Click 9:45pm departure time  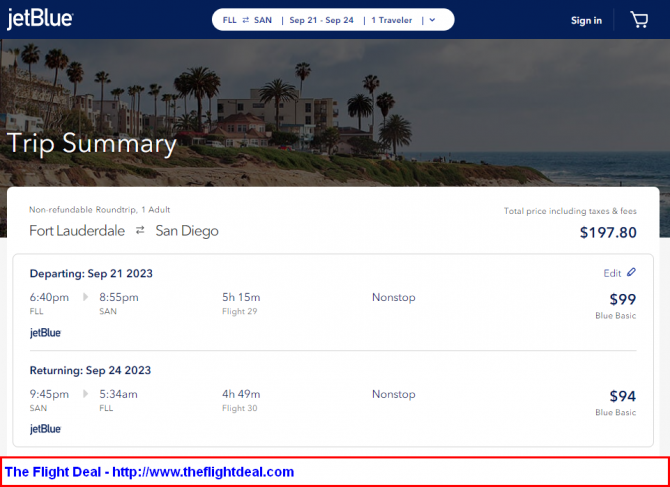[49, 394]
